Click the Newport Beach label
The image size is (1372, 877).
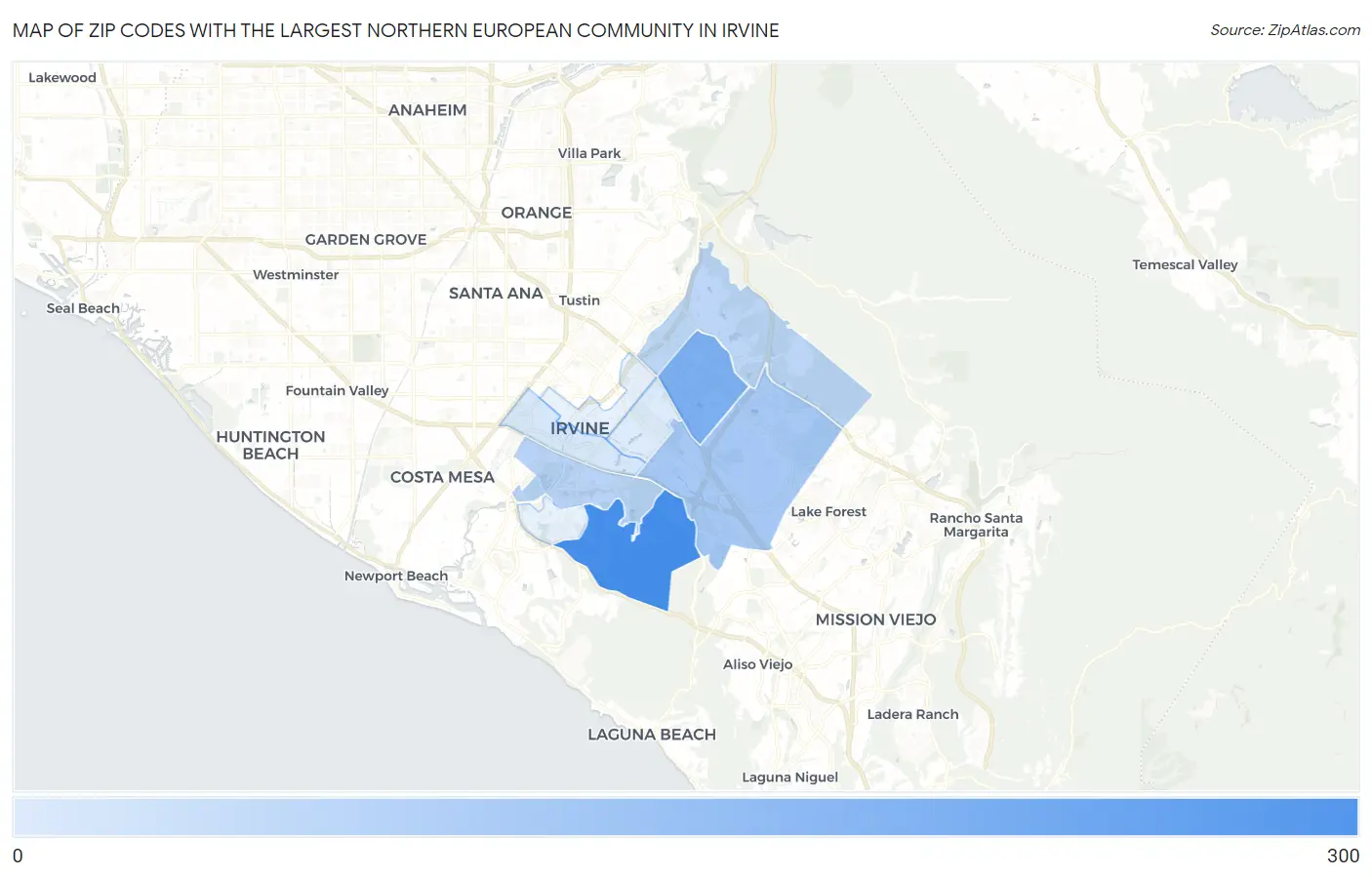pyautogui.click(x=396, y=576)
